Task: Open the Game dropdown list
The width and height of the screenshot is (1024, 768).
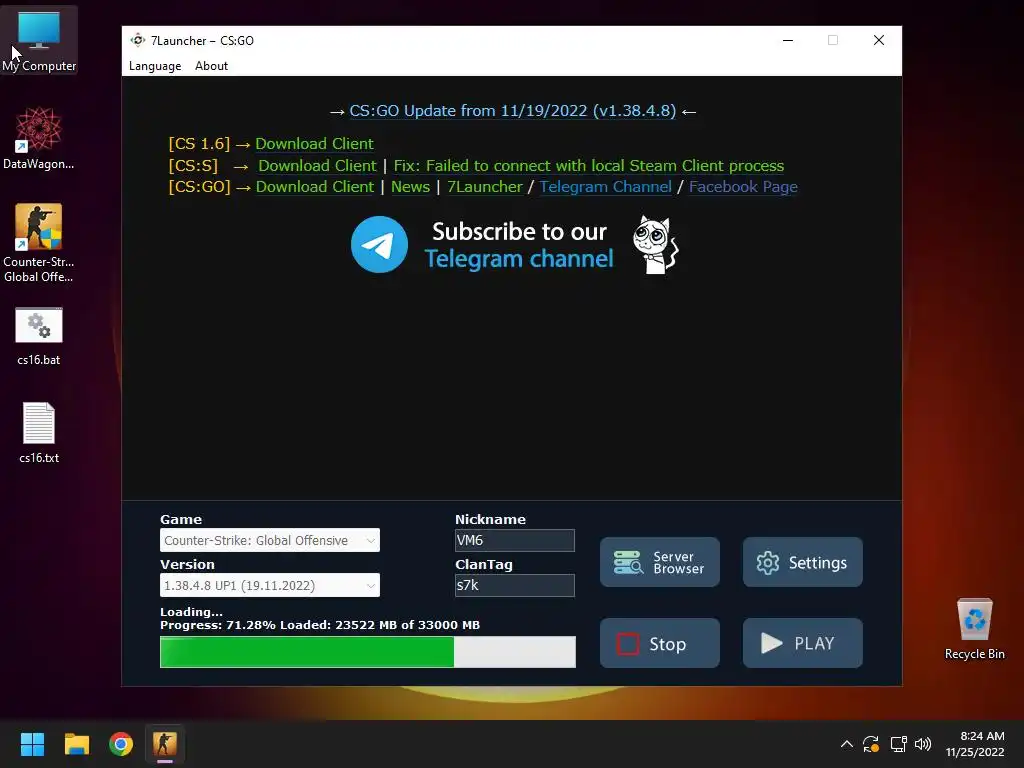Action: click(270, 540)
